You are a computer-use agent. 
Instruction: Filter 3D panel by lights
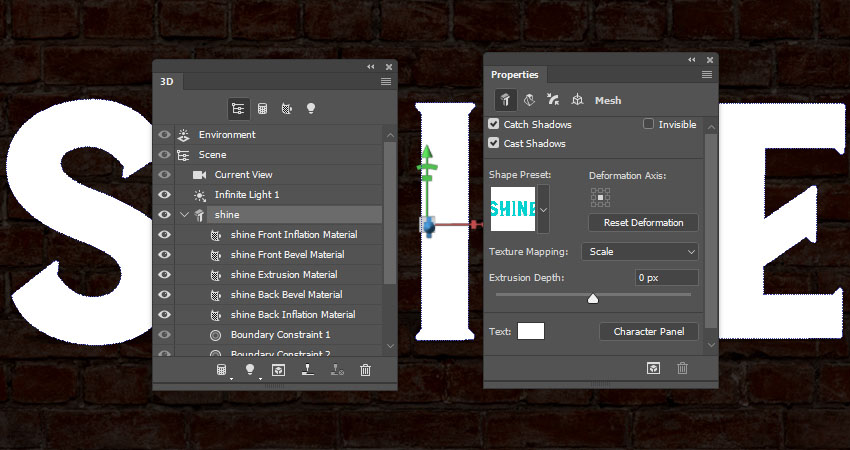click(311, 108)
